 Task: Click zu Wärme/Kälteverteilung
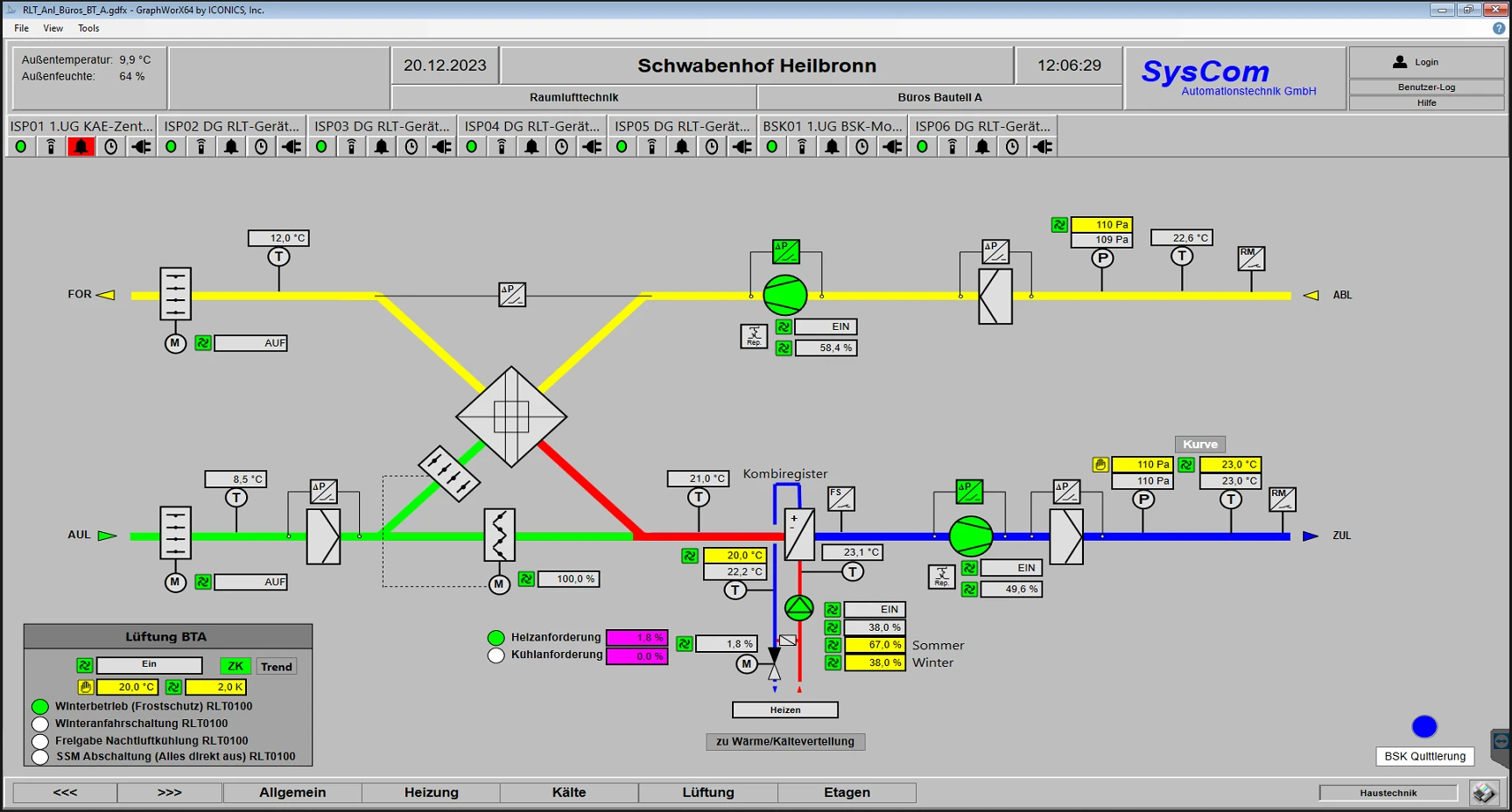784,741
